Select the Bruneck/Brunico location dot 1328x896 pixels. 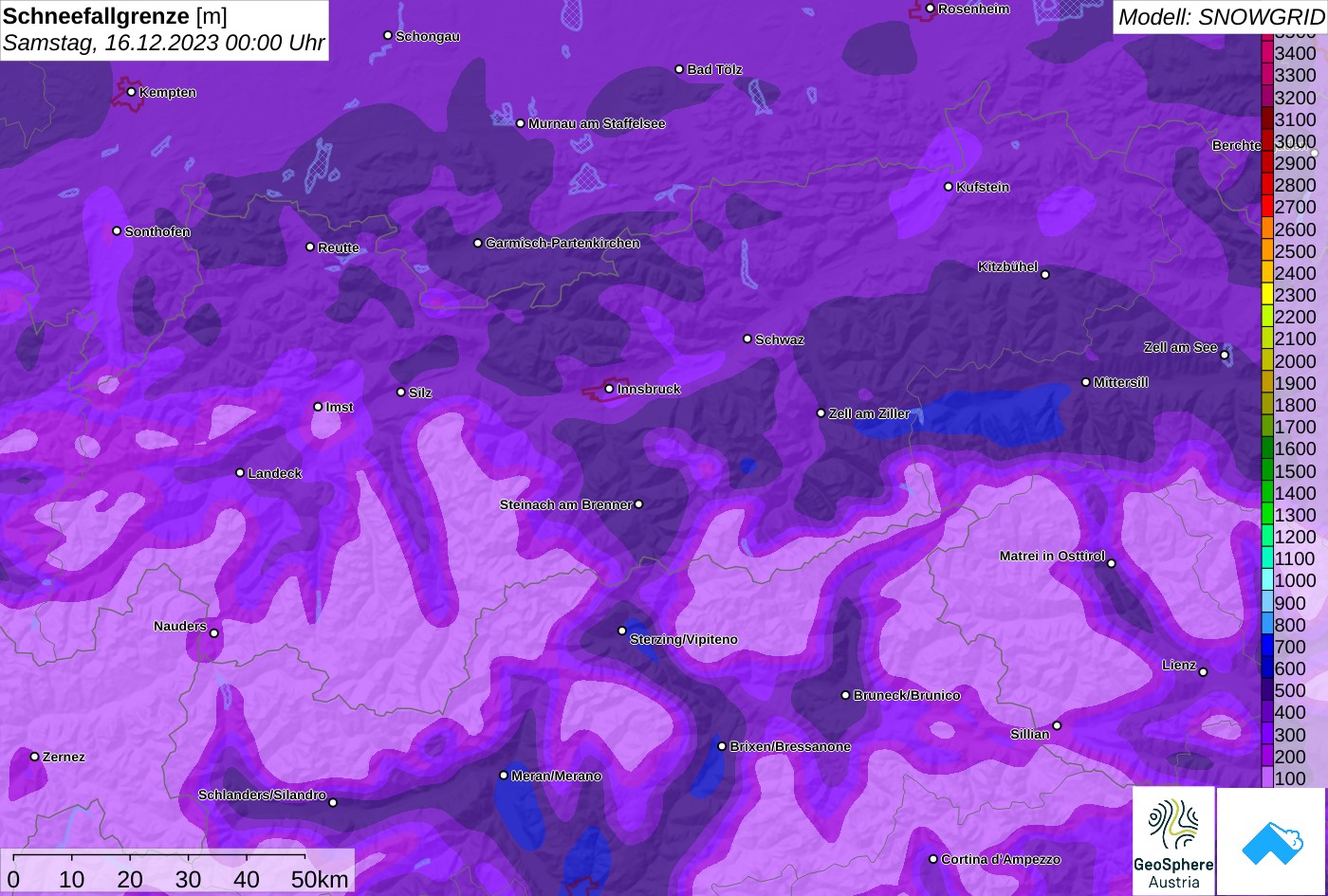pyautogui.click(x=845, y=695)
